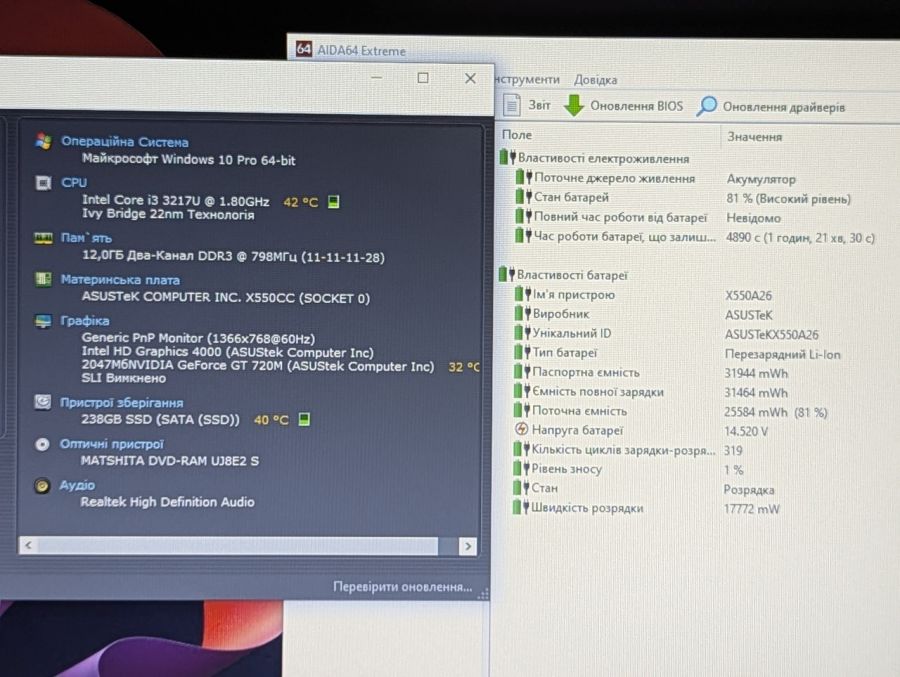Viewport: 900px width, 677px height.
Task: Minimize the Speccy window
Action: click(x=377, y=78)
